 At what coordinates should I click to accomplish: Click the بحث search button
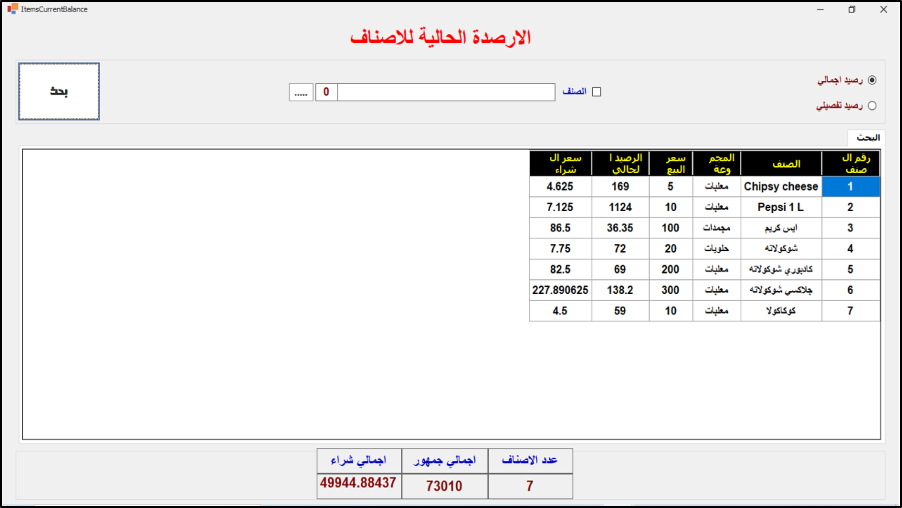coord(59,91)
